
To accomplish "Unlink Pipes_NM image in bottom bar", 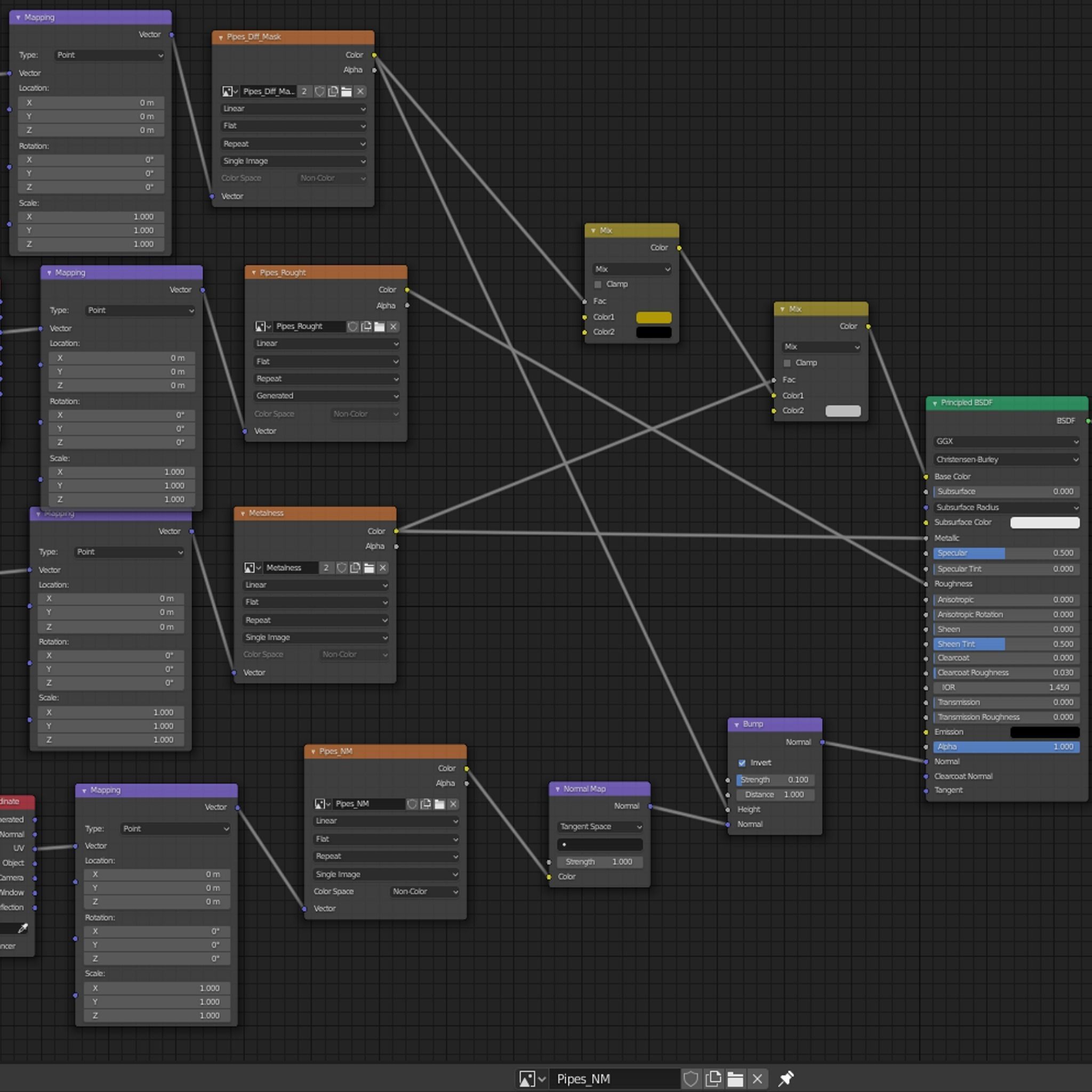I will point(757,1079).
